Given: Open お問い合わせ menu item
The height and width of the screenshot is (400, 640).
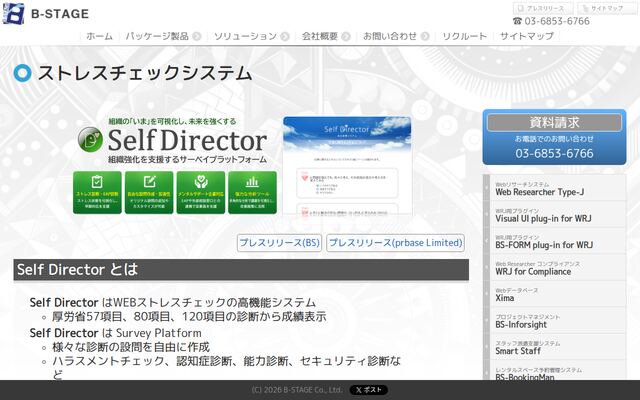Looking at the screenshot, I should [390, 36].
